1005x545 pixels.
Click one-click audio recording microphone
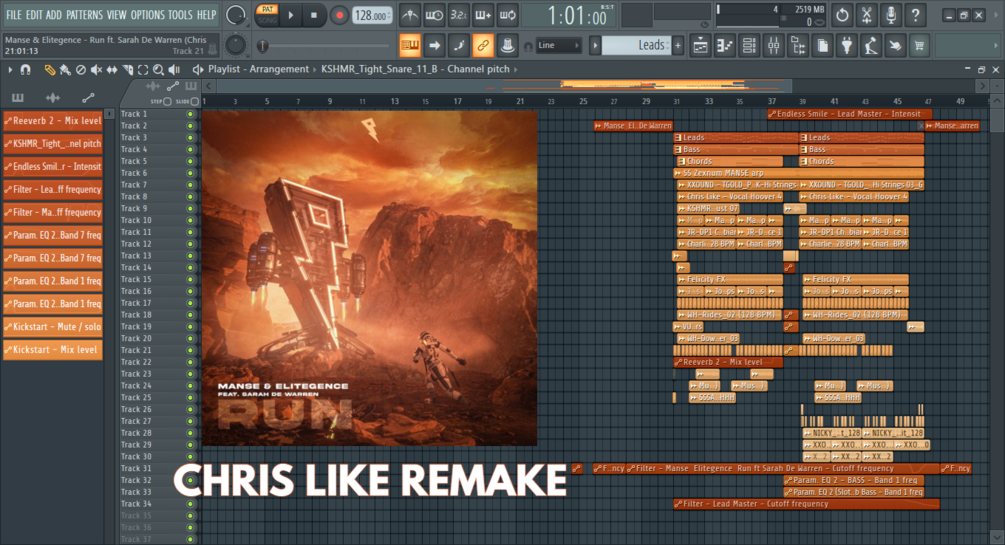coord(891,15)
